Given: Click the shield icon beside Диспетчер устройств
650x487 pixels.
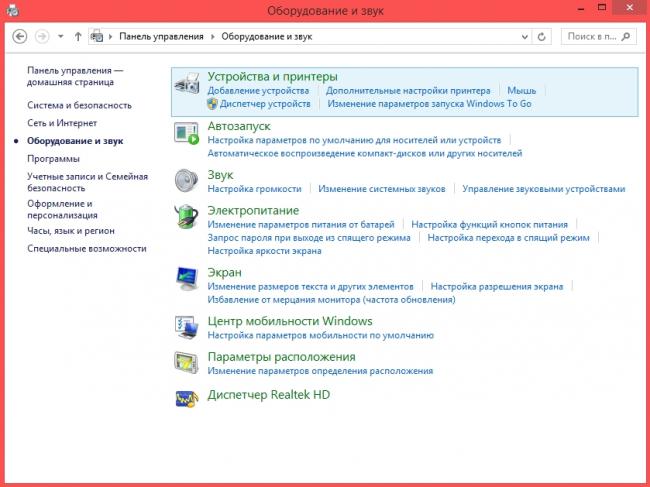Looking at the screenshot, I should (x=212, y=104).
